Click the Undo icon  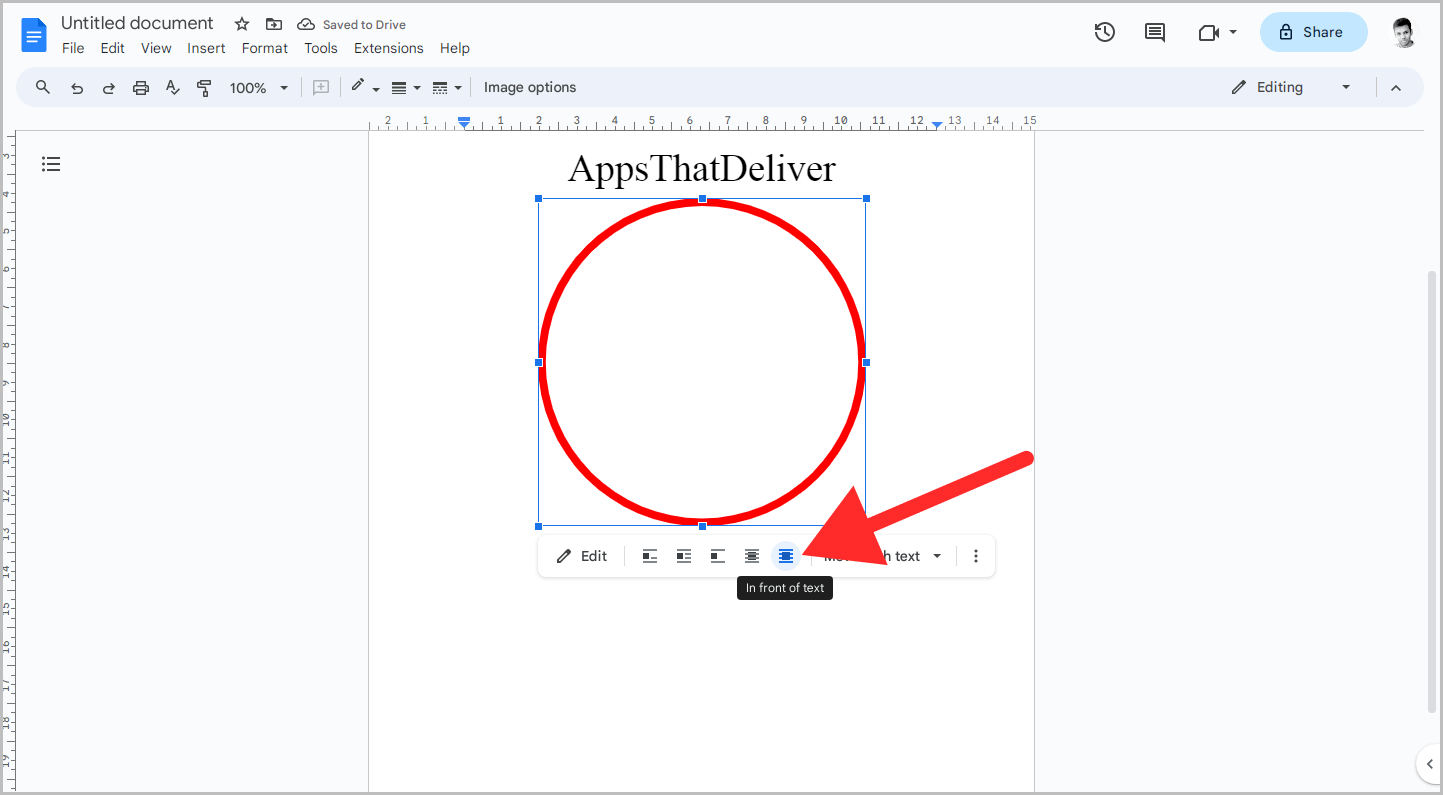pyautogui.click(x=77, y=87)
